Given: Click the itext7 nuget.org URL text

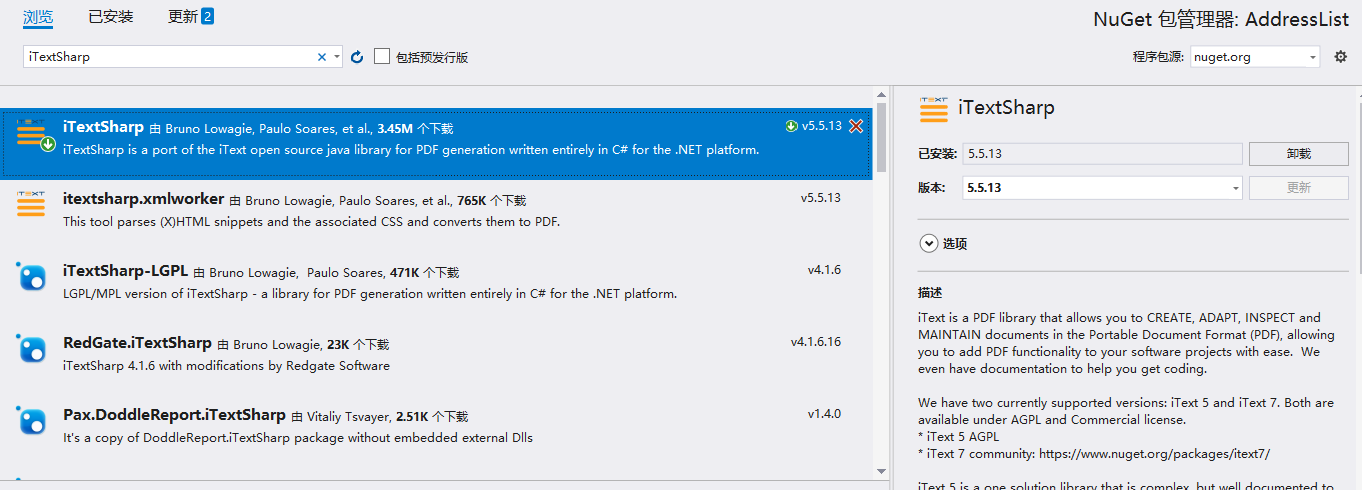Looking at the screenshot, I should pyautogui.click(x=1154, y=454).
